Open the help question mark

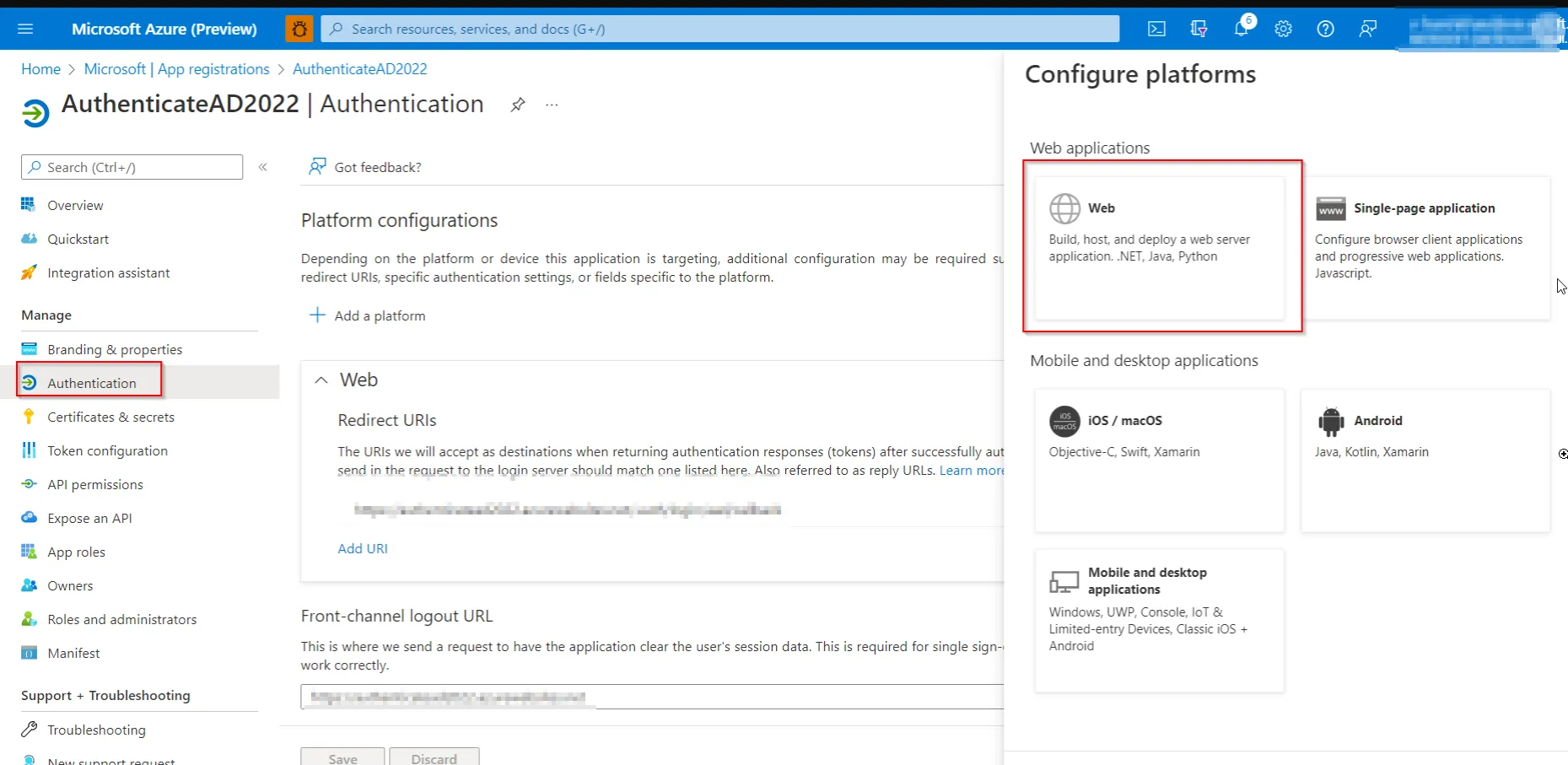click(1325, 29)
